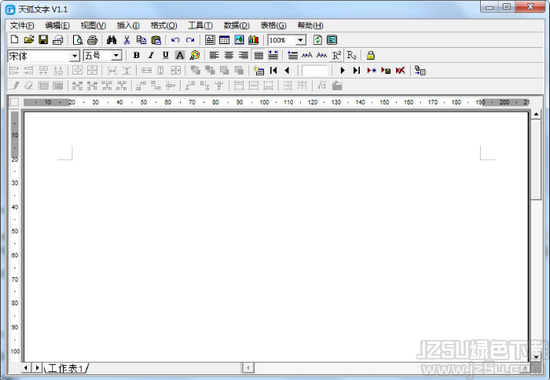The height and width of the screenshot is (380, 550).
Task: Open the 100% zoom dropdown
Action: pyautogui.click(x=300, y=40)
